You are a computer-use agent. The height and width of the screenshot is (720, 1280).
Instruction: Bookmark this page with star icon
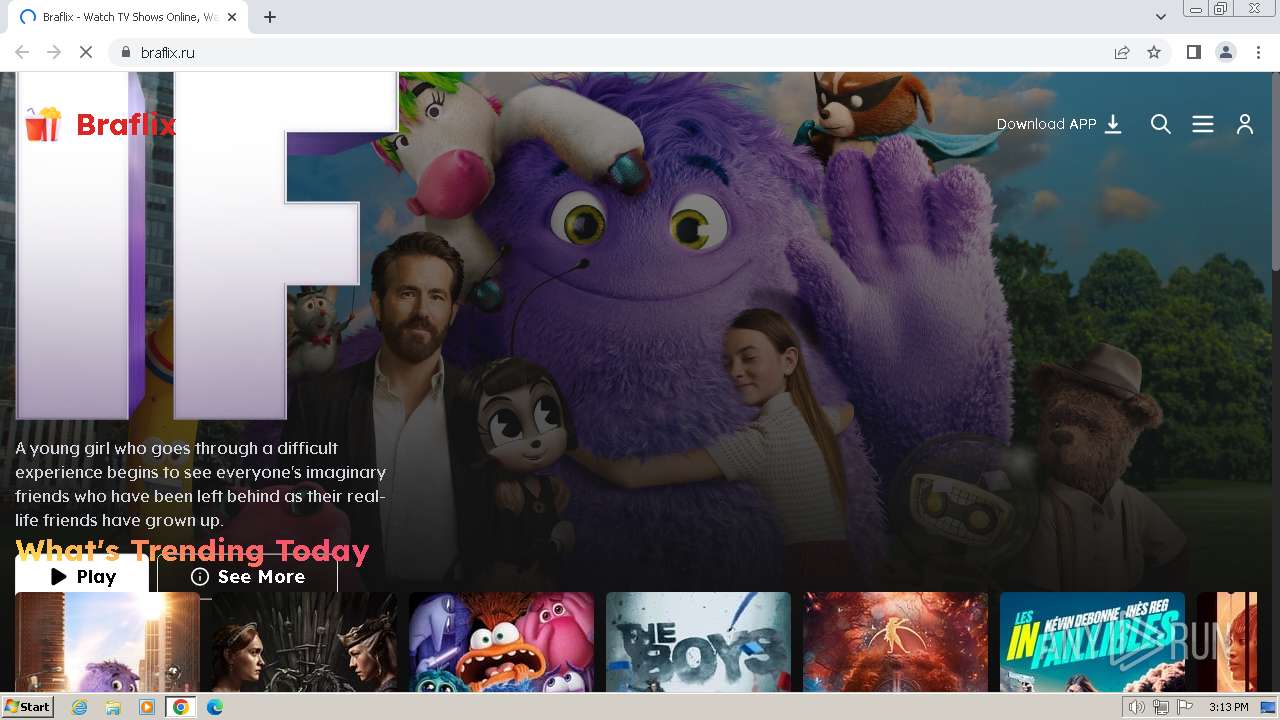coord(1154,52)
